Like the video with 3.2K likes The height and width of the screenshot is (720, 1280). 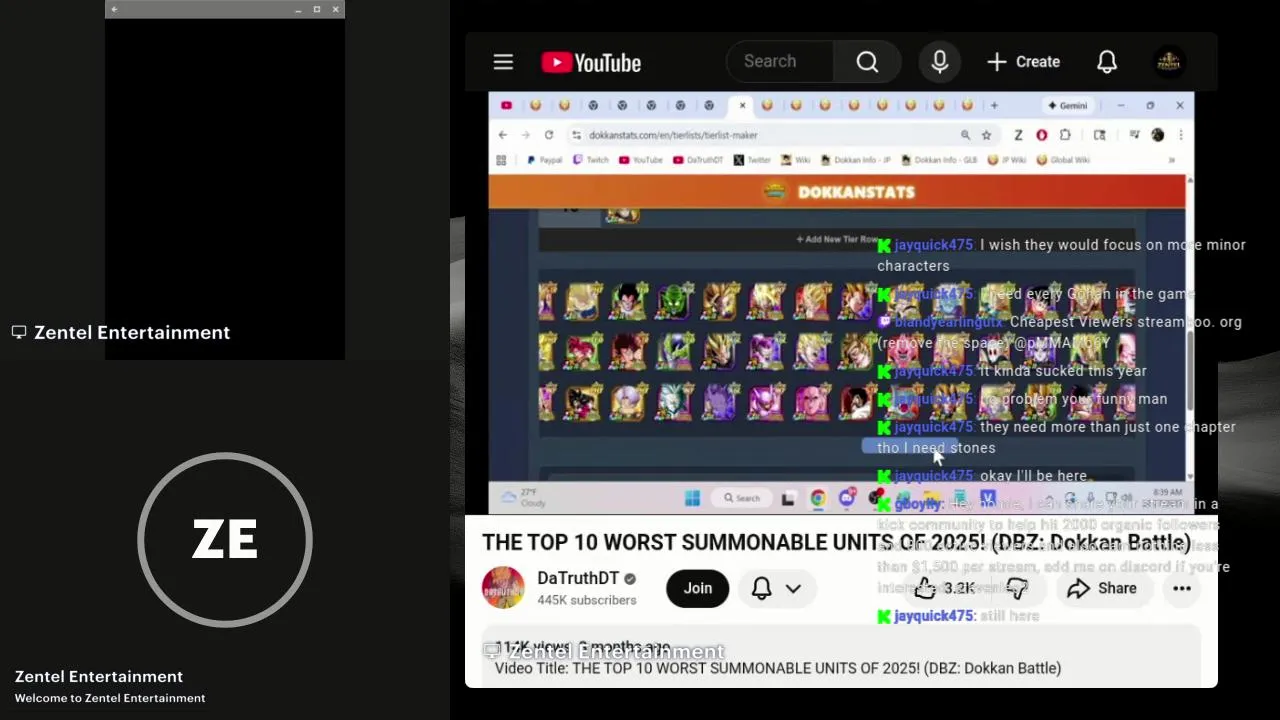tap(944, 588)
